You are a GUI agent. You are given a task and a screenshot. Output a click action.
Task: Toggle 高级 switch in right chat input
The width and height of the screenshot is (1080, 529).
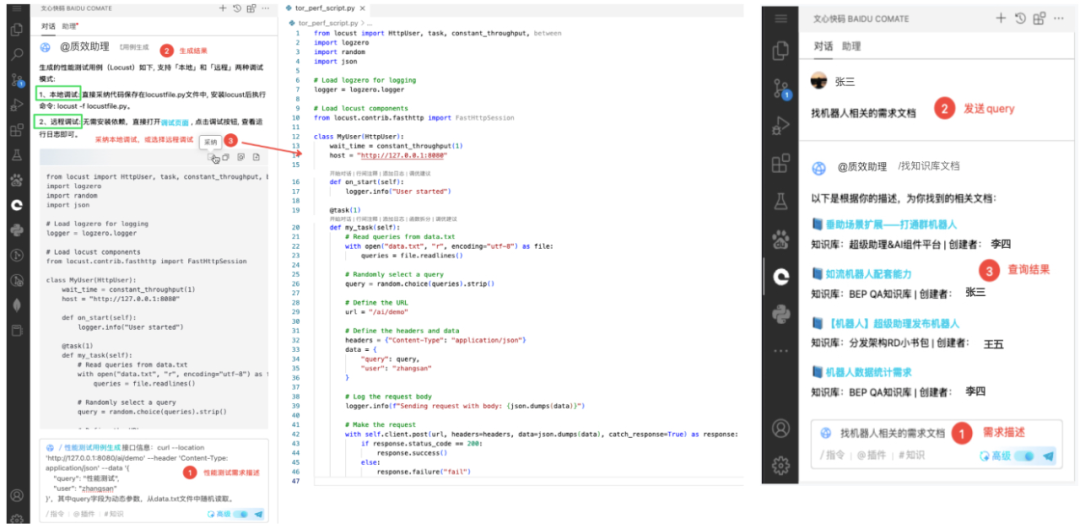pyautogui.click(x=1025, y=455)
